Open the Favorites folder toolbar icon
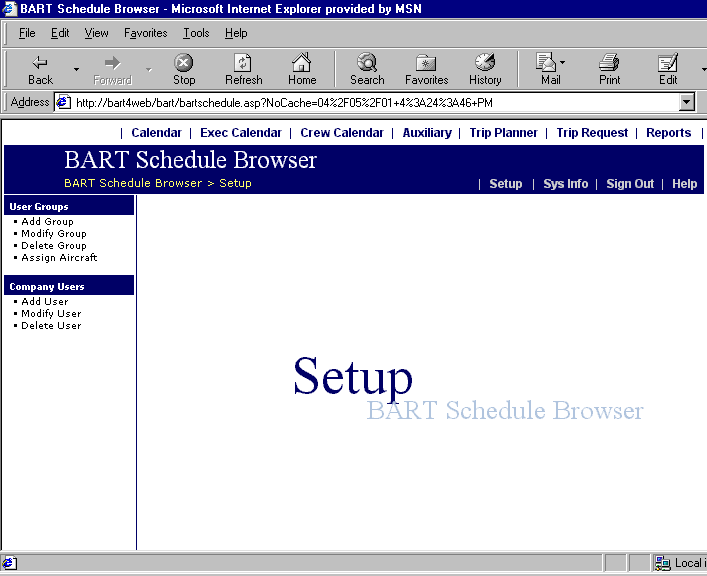Screen dimensions: 707x576 coord(426,63)
